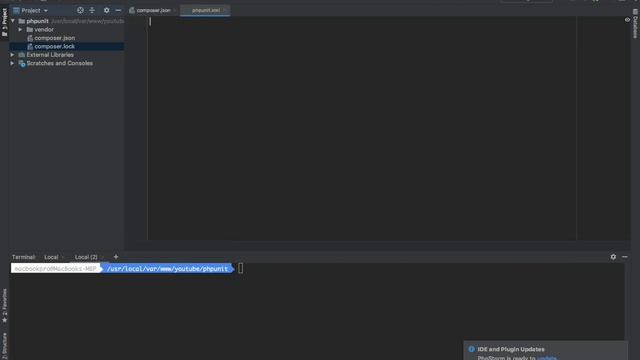The width and height of the screenshot is (640, 360).
Task: Open the Database side panel
Action: click(x=635, y=24)
